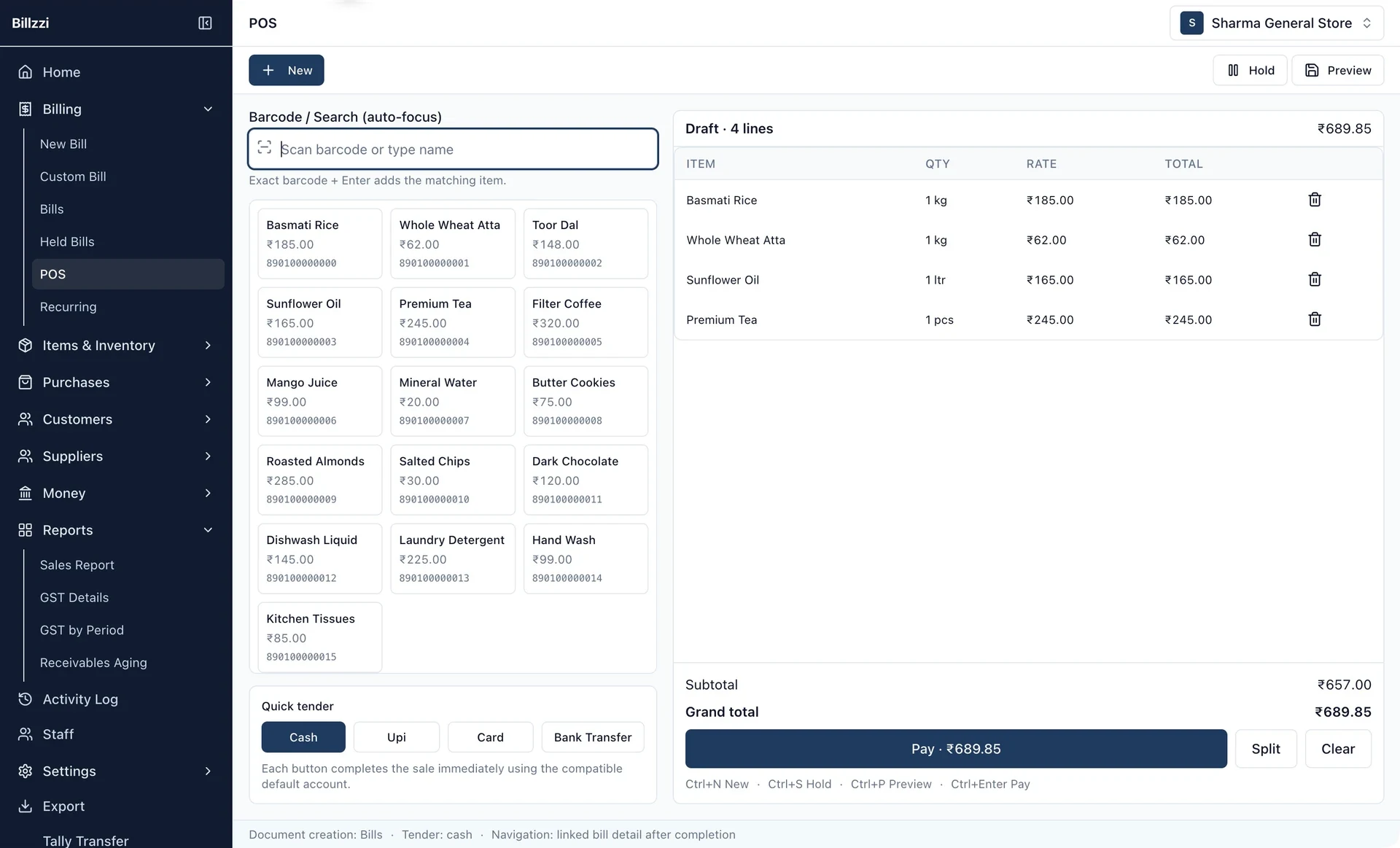Click the Purchases bag icon
This screenshot has height=848, width=1400.
[26, 383]
